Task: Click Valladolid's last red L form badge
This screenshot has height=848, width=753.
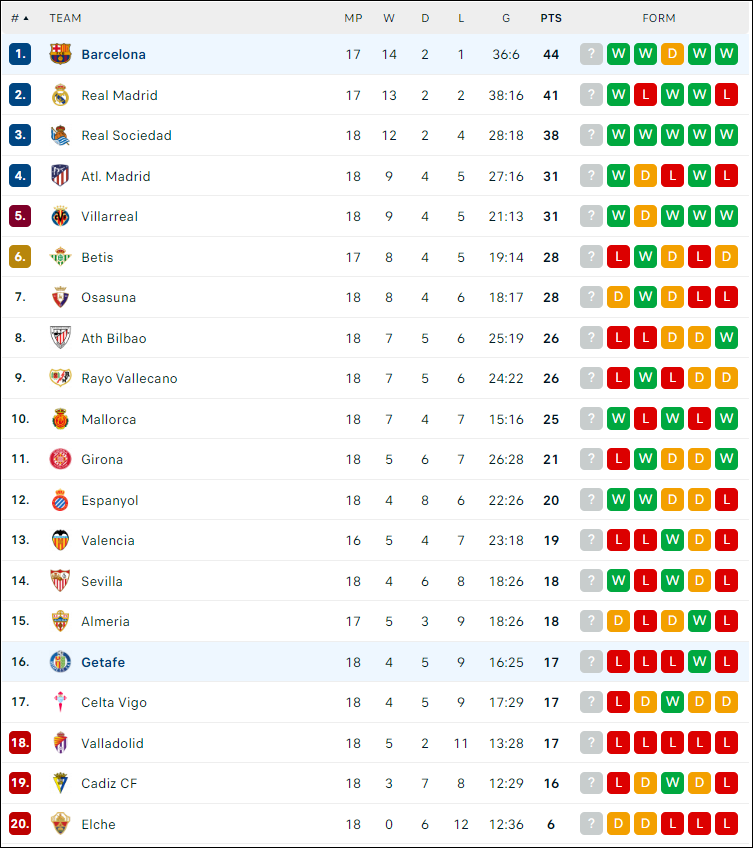Action: 726,743
